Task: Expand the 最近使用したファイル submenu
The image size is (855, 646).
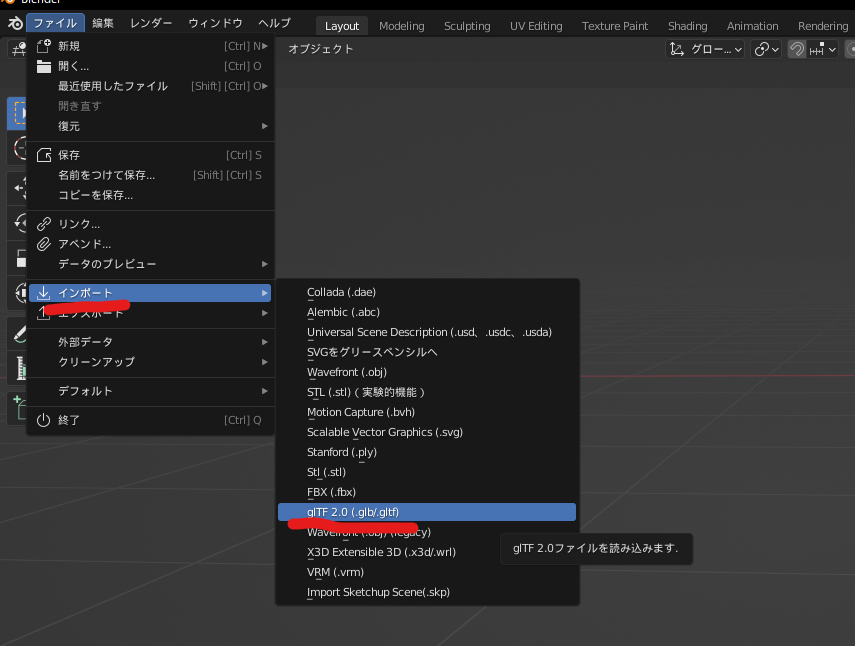Action: click(150, 86)
